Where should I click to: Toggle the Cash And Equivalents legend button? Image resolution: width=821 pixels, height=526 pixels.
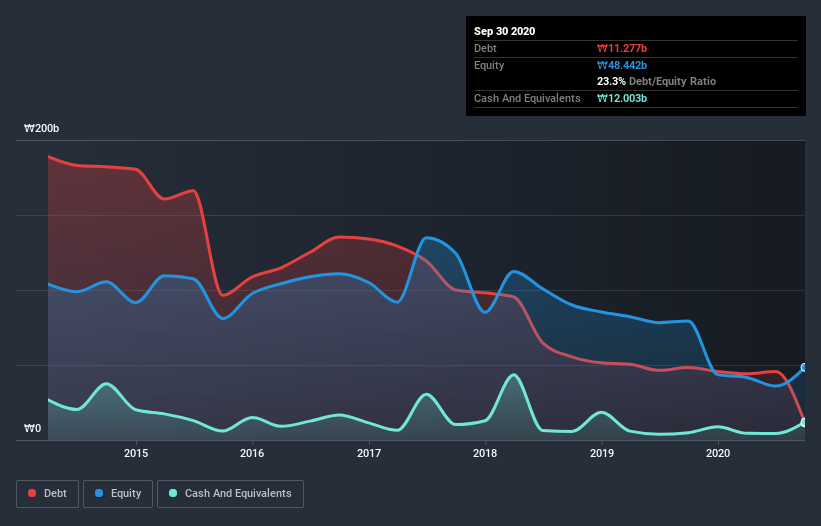coord(230,494)
